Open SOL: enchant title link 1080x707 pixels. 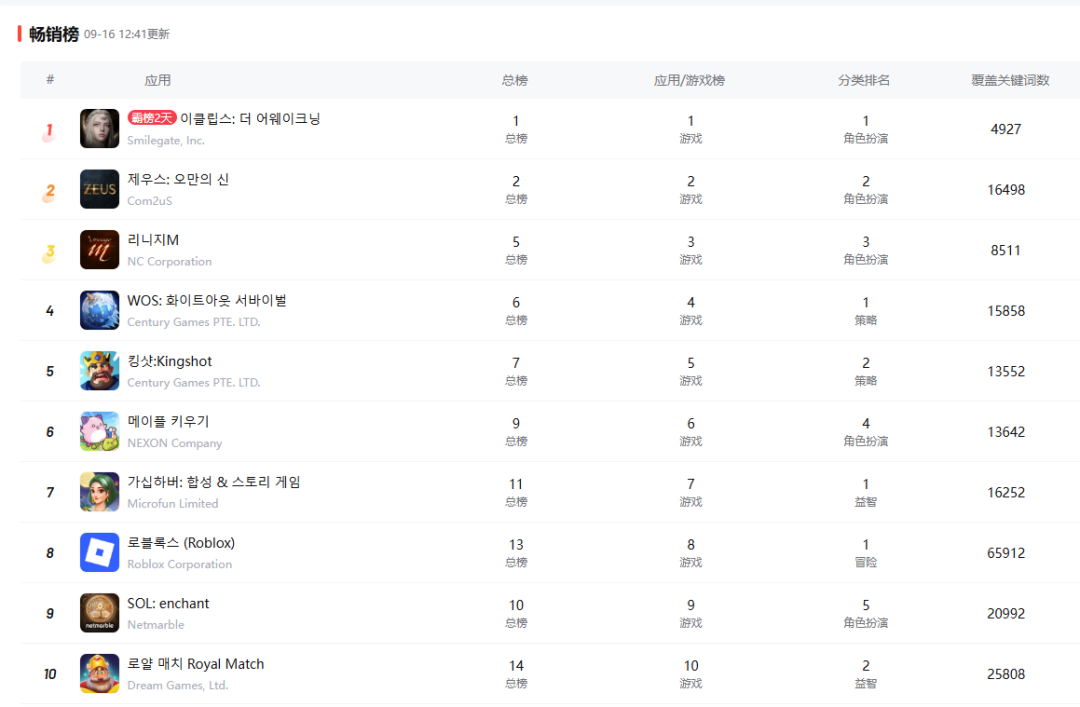[x=168, y=604]
